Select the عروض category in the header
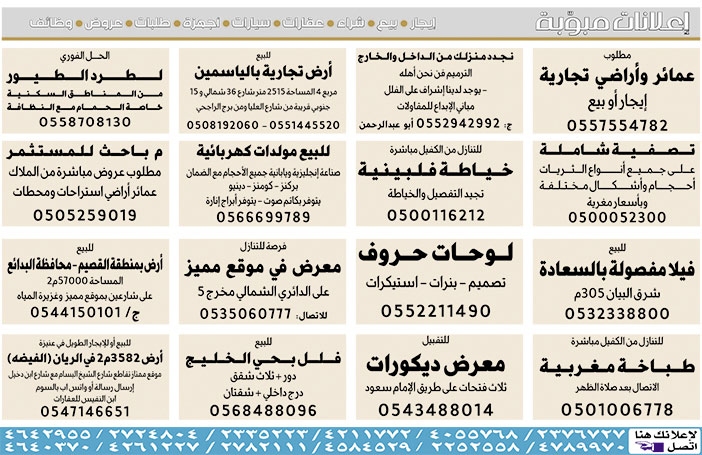The image size is (702, 455). (103, 22)
